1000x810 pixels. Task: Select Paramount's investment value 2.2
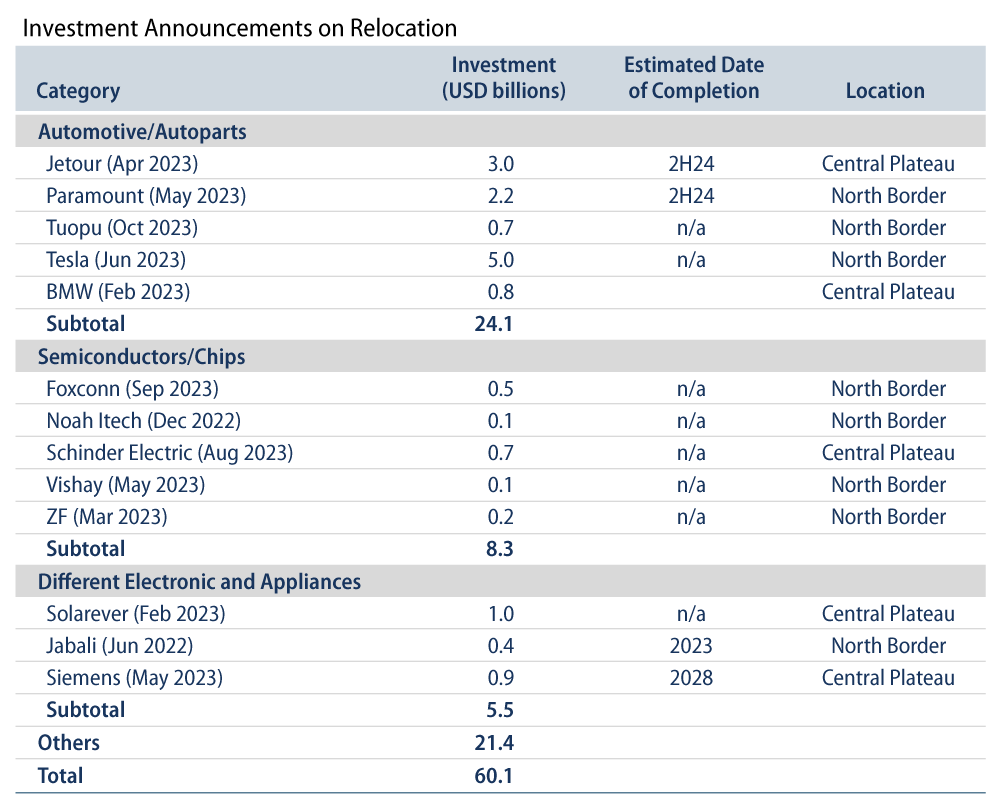501,196
